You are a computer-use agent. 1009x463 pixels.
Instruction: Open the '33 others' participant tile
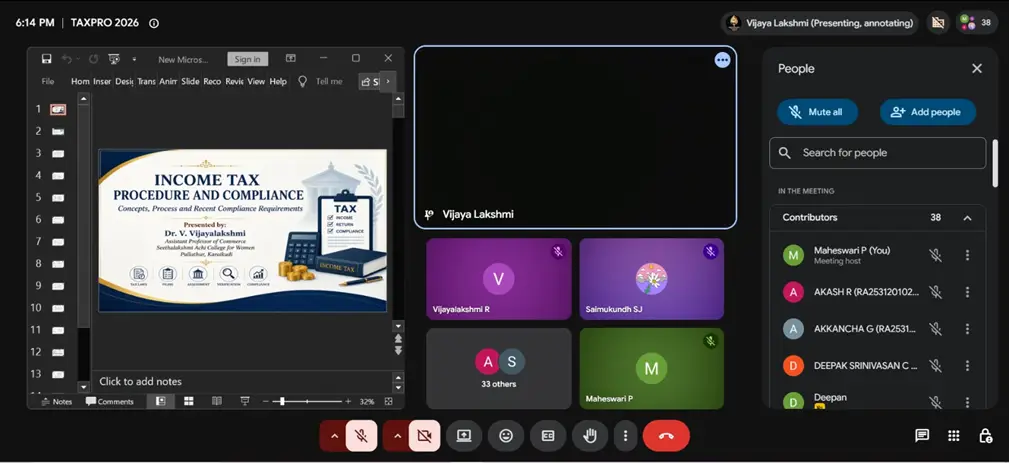499,368
